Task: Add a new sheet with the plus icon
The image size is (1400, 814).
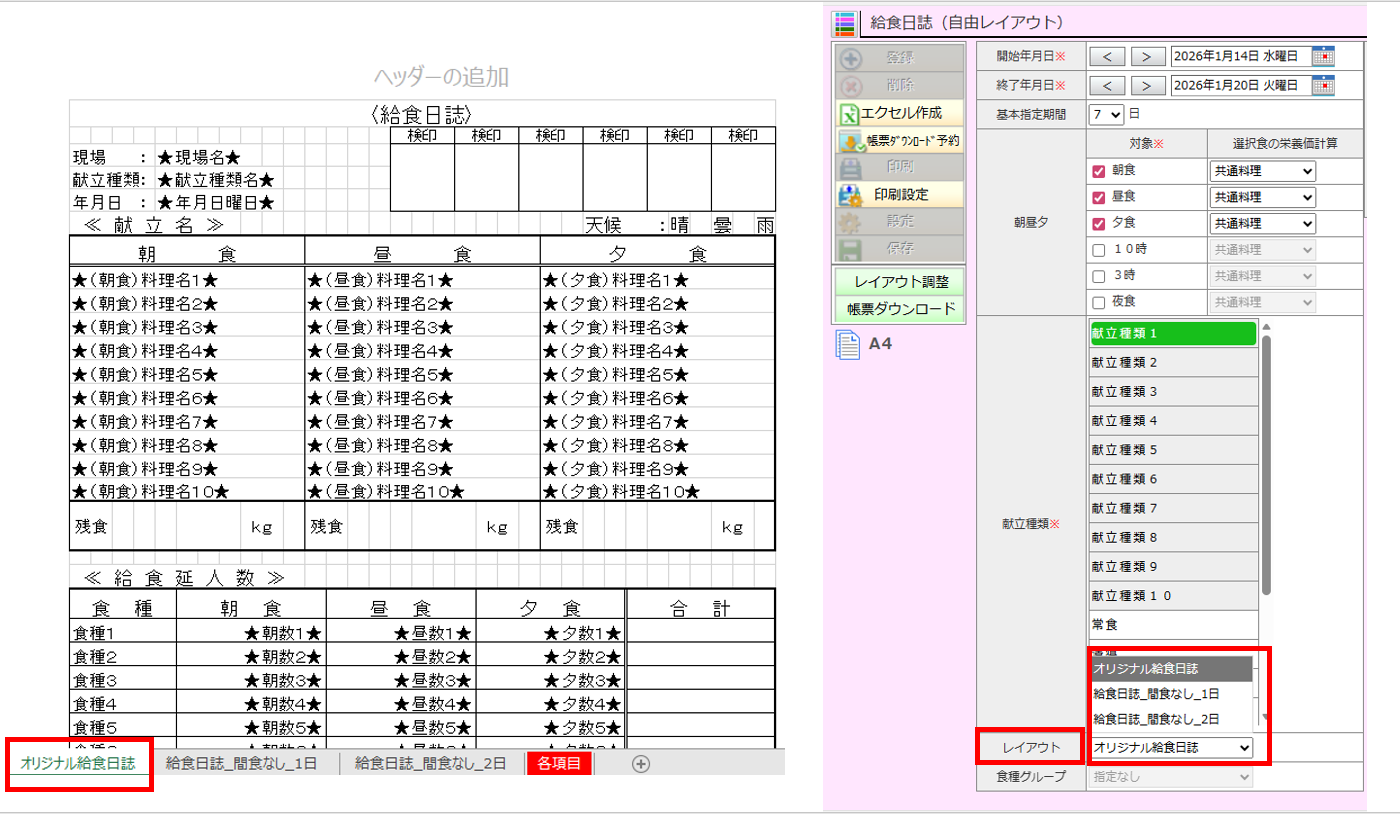Action: pyautogui.click(x=641, y=764)
